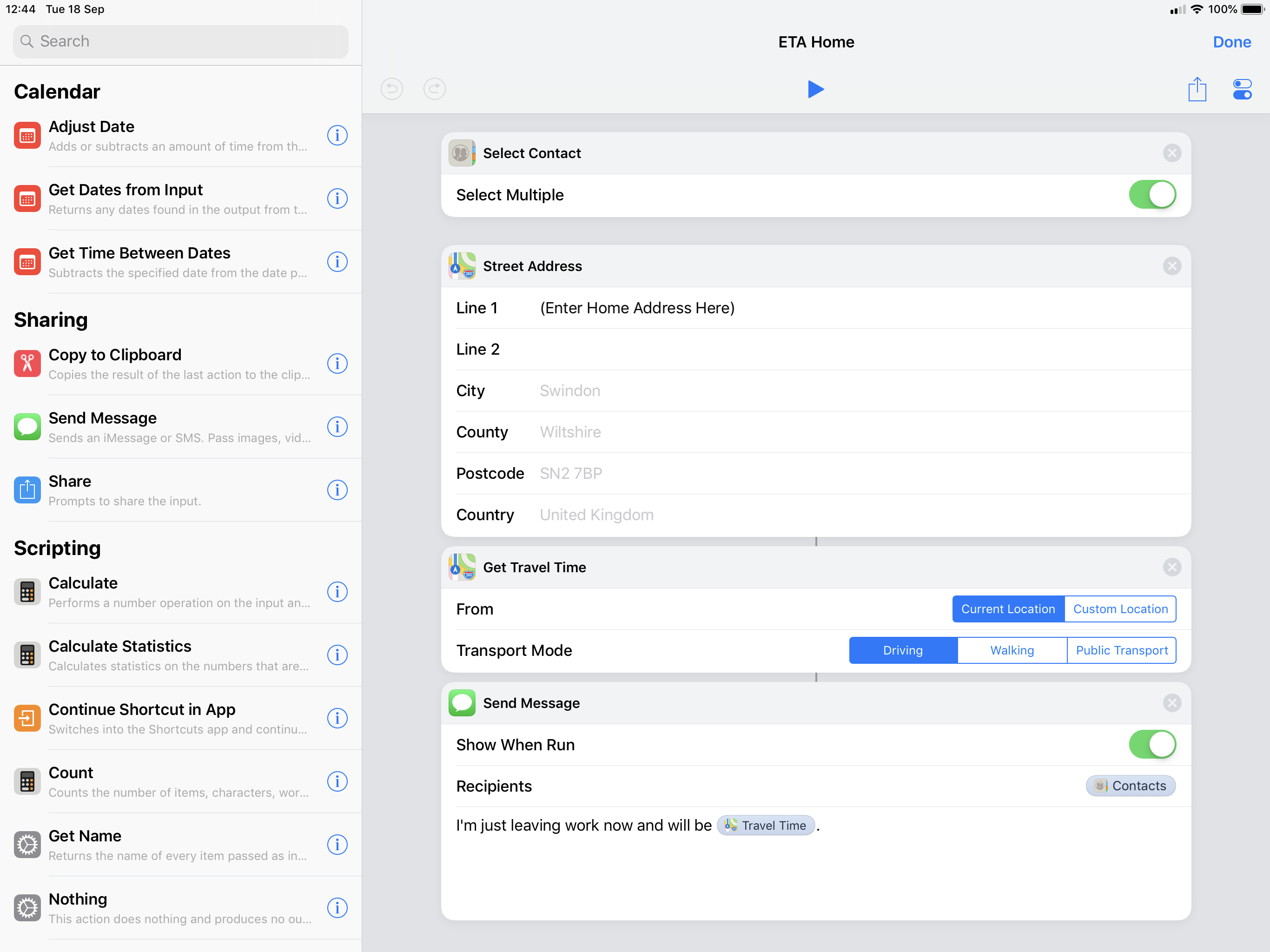The width and height of the screenshot is (1270, 952).
Task: Show info for Get Name action
Action: 337,845
